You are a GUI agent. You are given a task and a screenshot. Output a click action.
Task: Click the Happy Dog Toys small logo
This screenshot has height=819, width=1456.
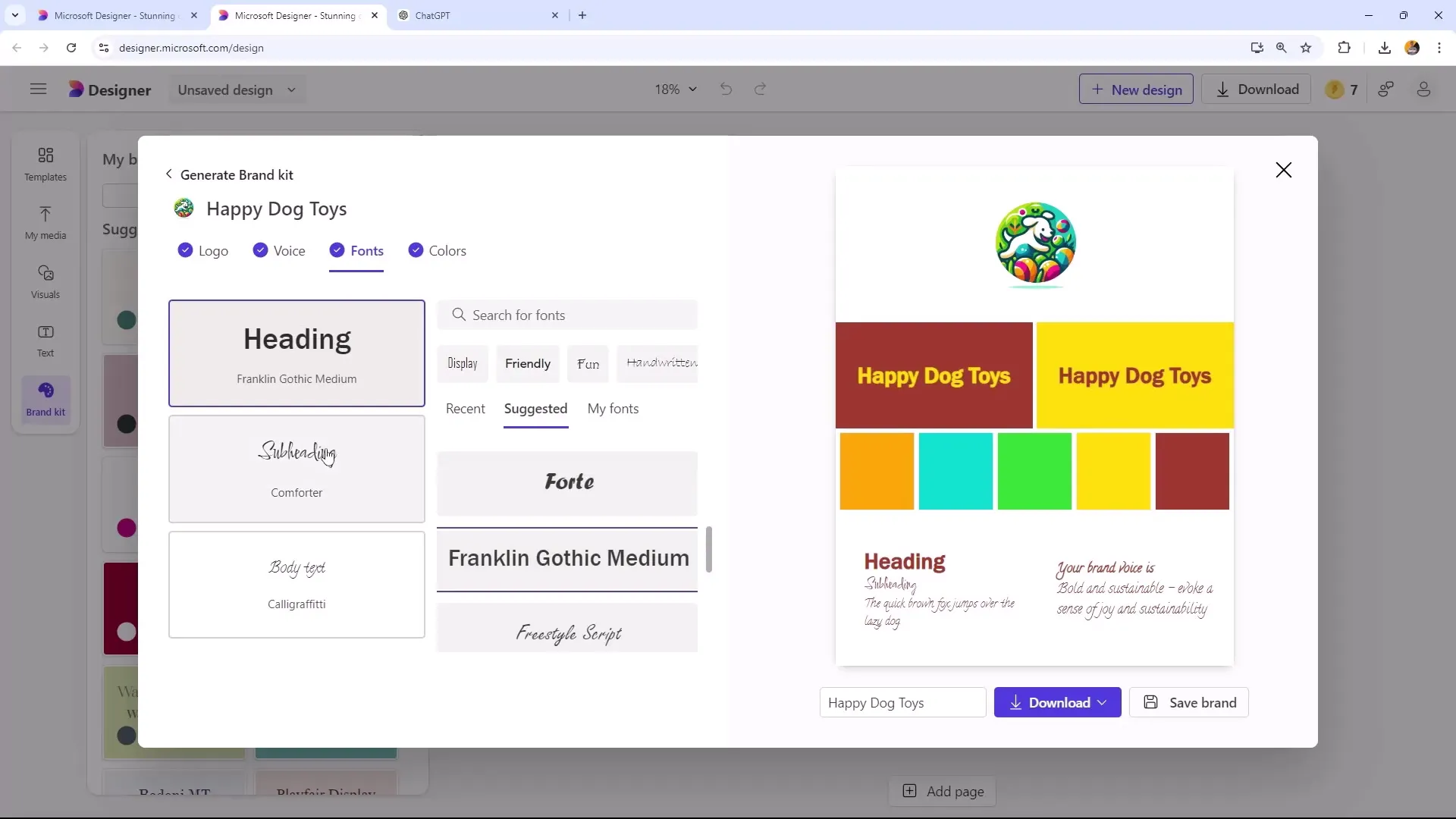tap(184, 208)
